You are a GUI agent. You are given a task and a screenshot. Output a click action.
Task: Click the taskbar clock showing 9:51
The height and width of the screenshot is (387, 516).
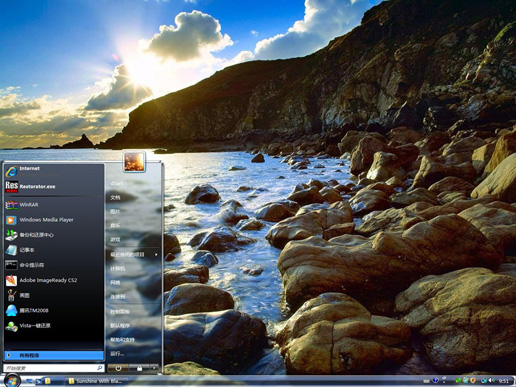pyautogui.click(x=503, y=381)
